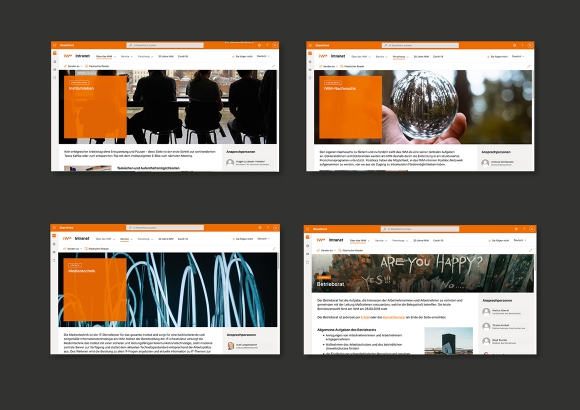Image resolution: width=580 pixels, height=410 pixels.
Task: Open the account avatar on the Betriebsrat page
Action: tap(532, 229)
